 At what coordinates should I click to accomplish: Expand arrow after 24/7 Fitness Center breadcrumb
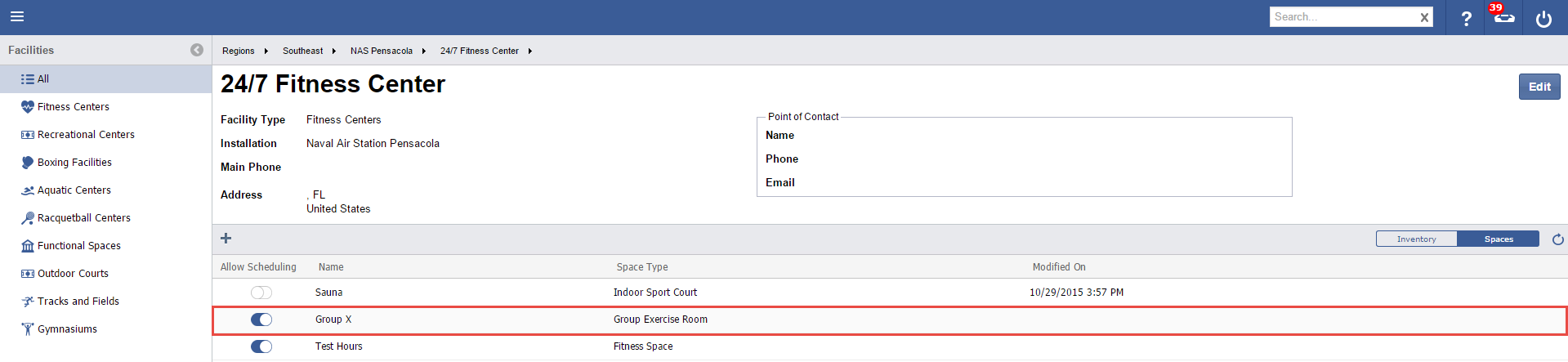[x=530, y=51]
